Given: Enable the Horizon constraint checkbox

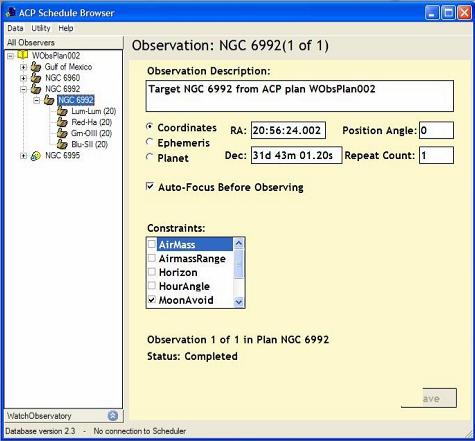Looking at the screenshot, I should click(x=152, y=272).
